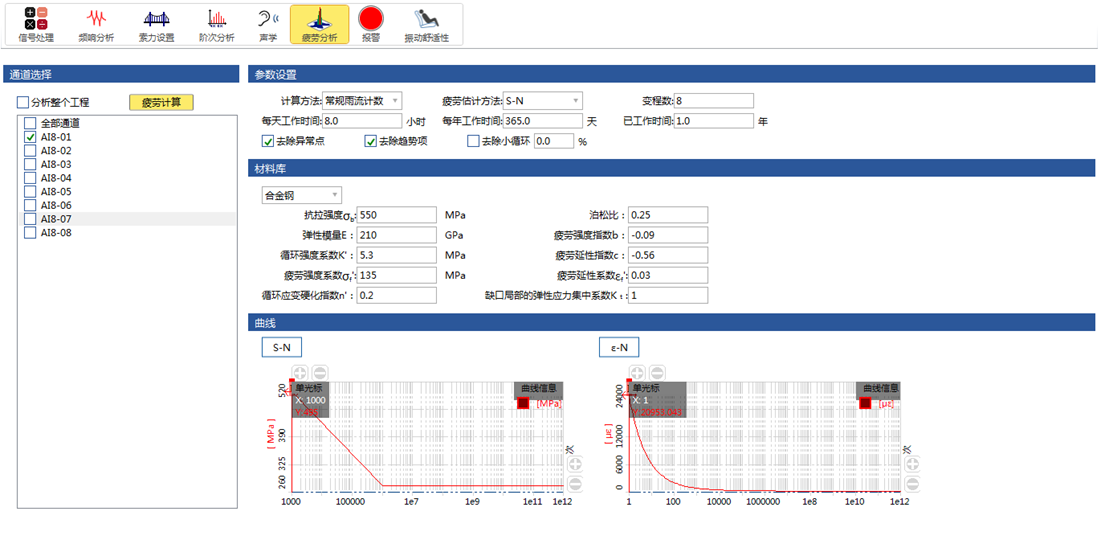Enable 去除小循环 checkbox

coord(473,141)
